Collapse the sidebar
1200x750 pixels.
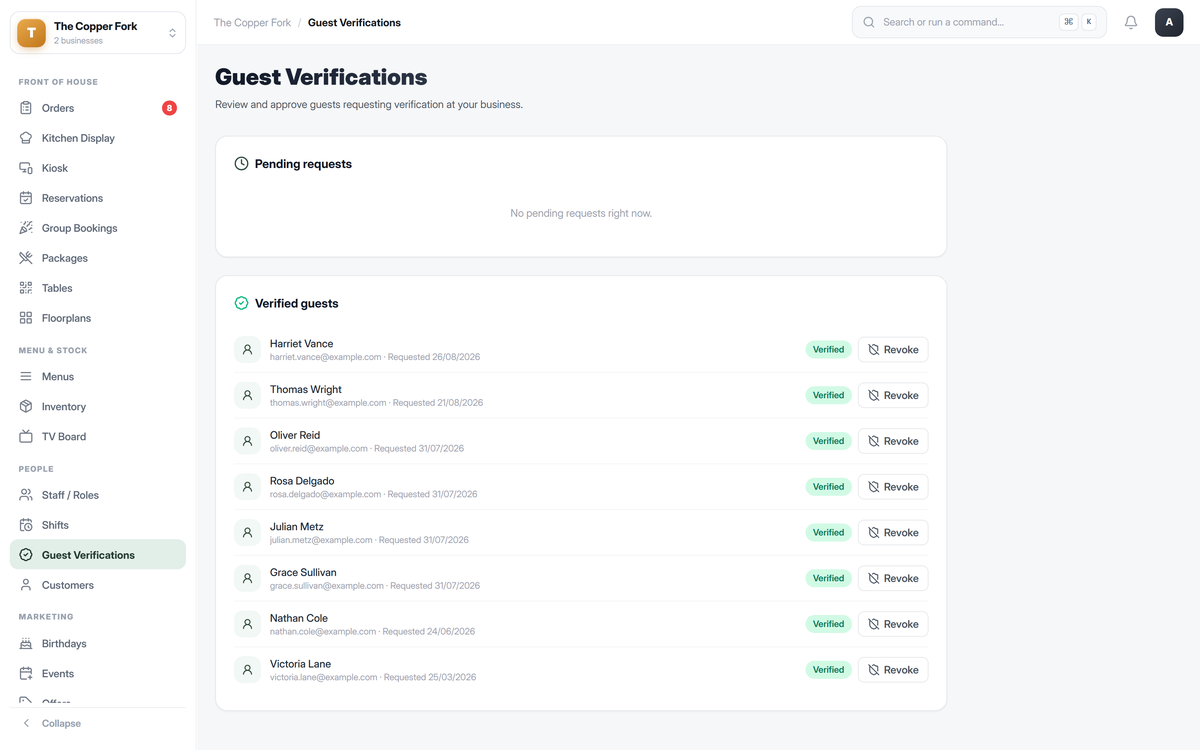click(97, 723)
